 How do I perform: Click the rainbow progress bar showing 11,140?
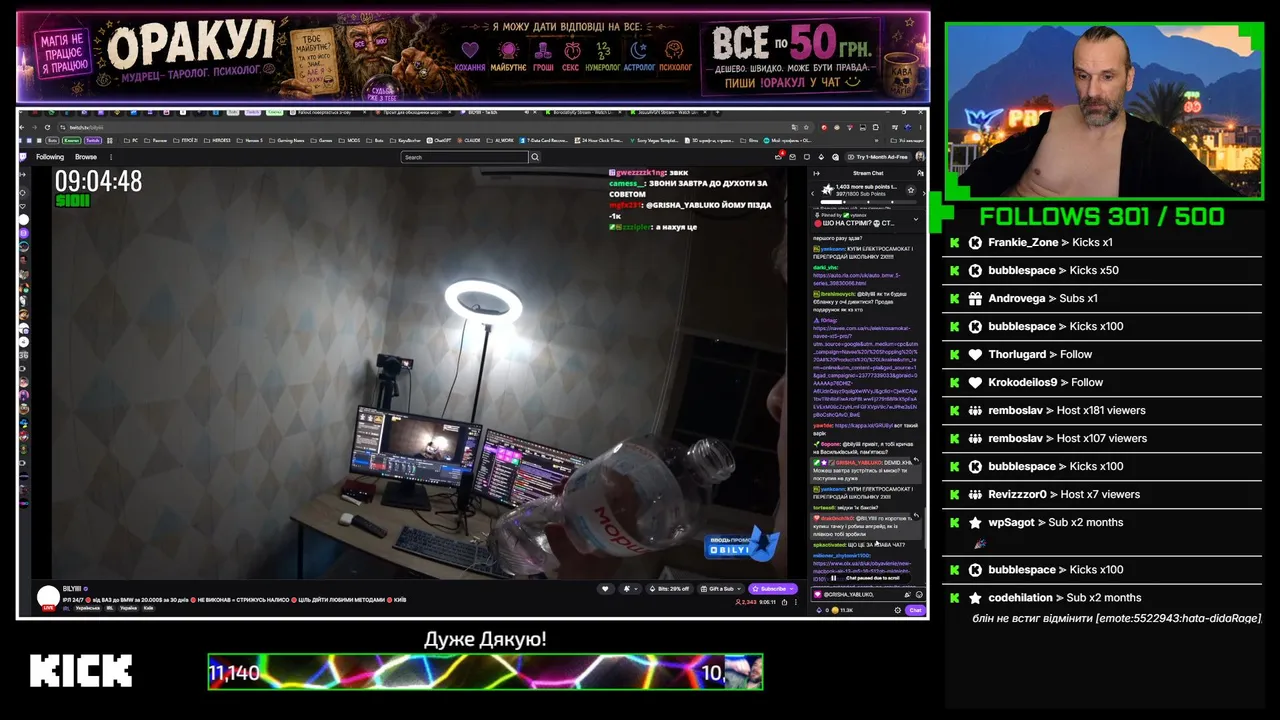point(485,672)
